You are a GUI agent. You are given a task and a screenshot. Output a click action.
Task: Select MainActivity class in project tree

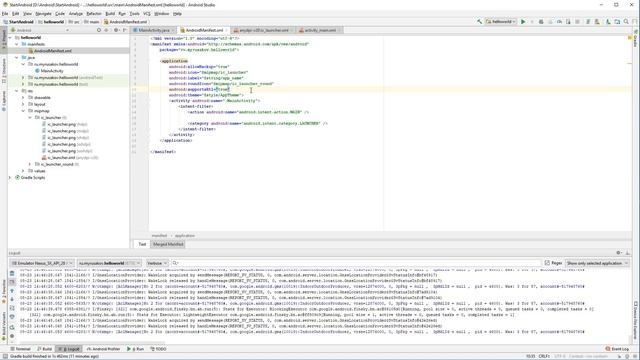pyautogui.click(x=52, y=71)
